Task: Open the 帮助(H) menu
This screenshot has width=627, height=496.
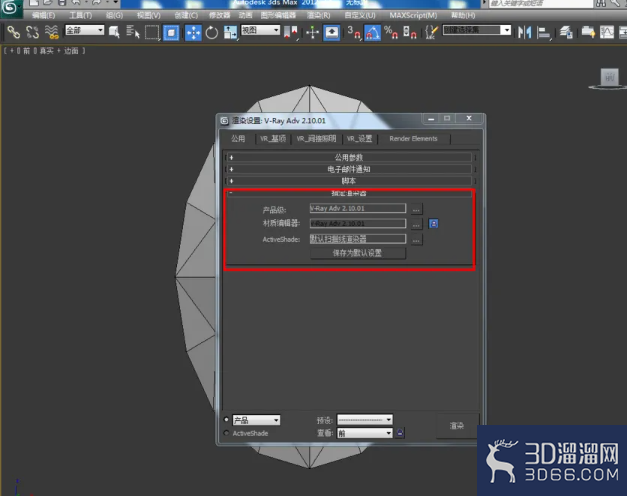Action: click(x=463, y=15)
